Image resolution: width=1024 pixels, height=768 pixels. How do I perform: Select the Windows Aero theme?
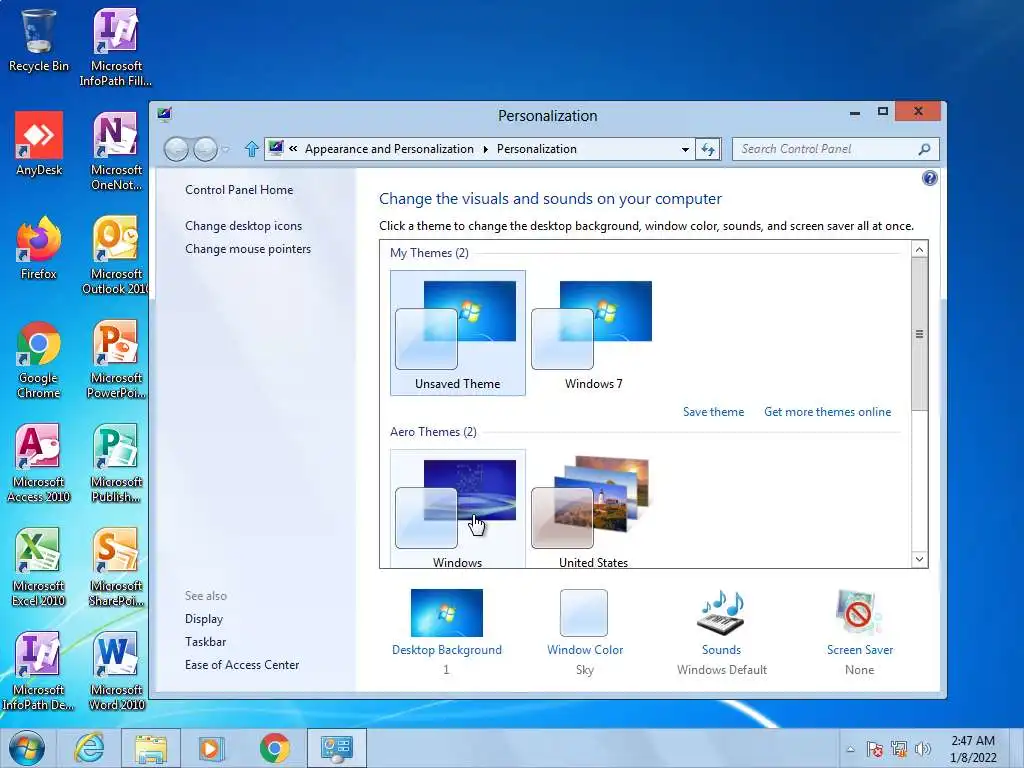(x=458, y=509)
